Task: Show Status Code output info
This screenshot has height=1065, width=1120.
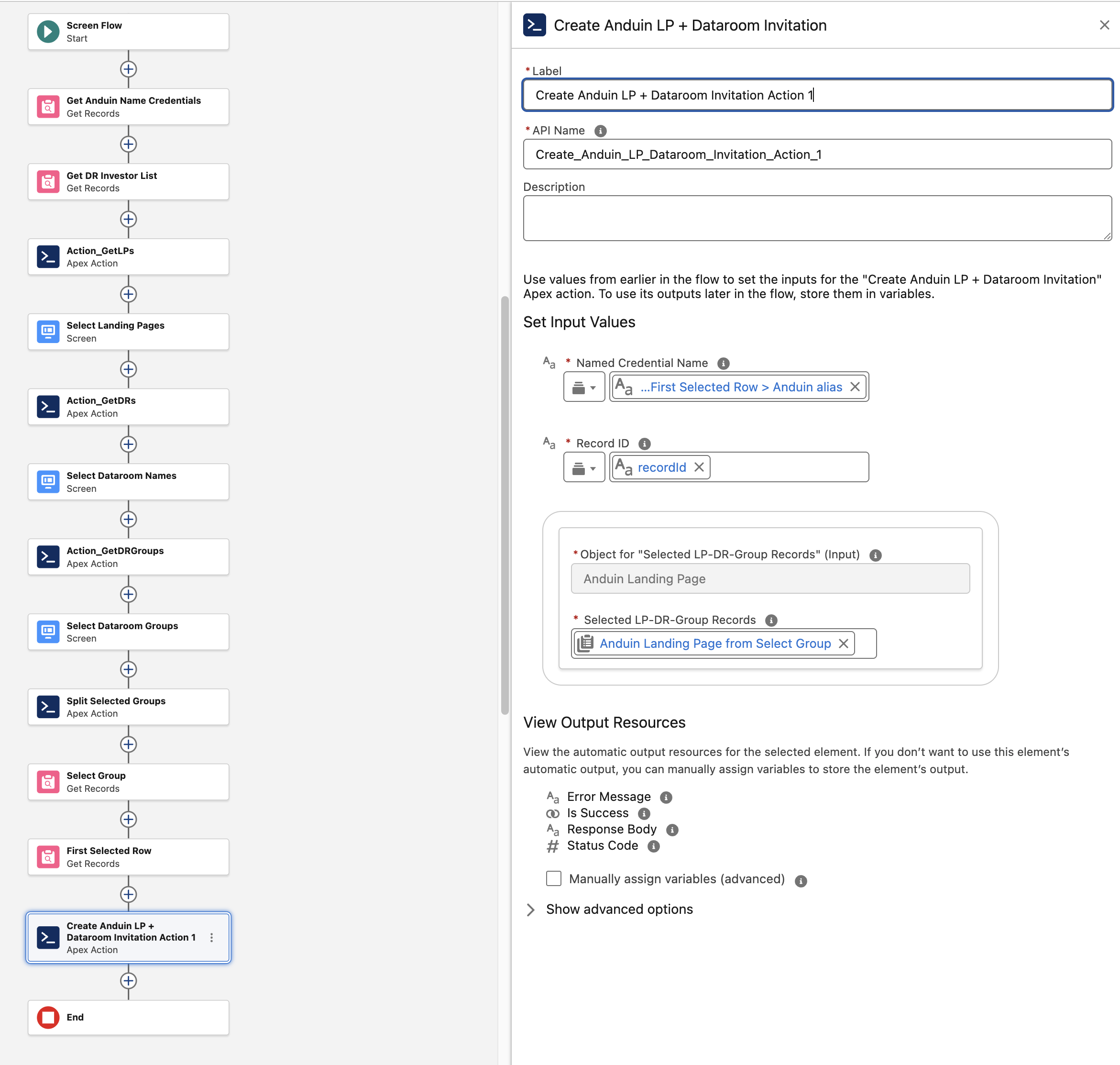Action: [x=654, y=846]
